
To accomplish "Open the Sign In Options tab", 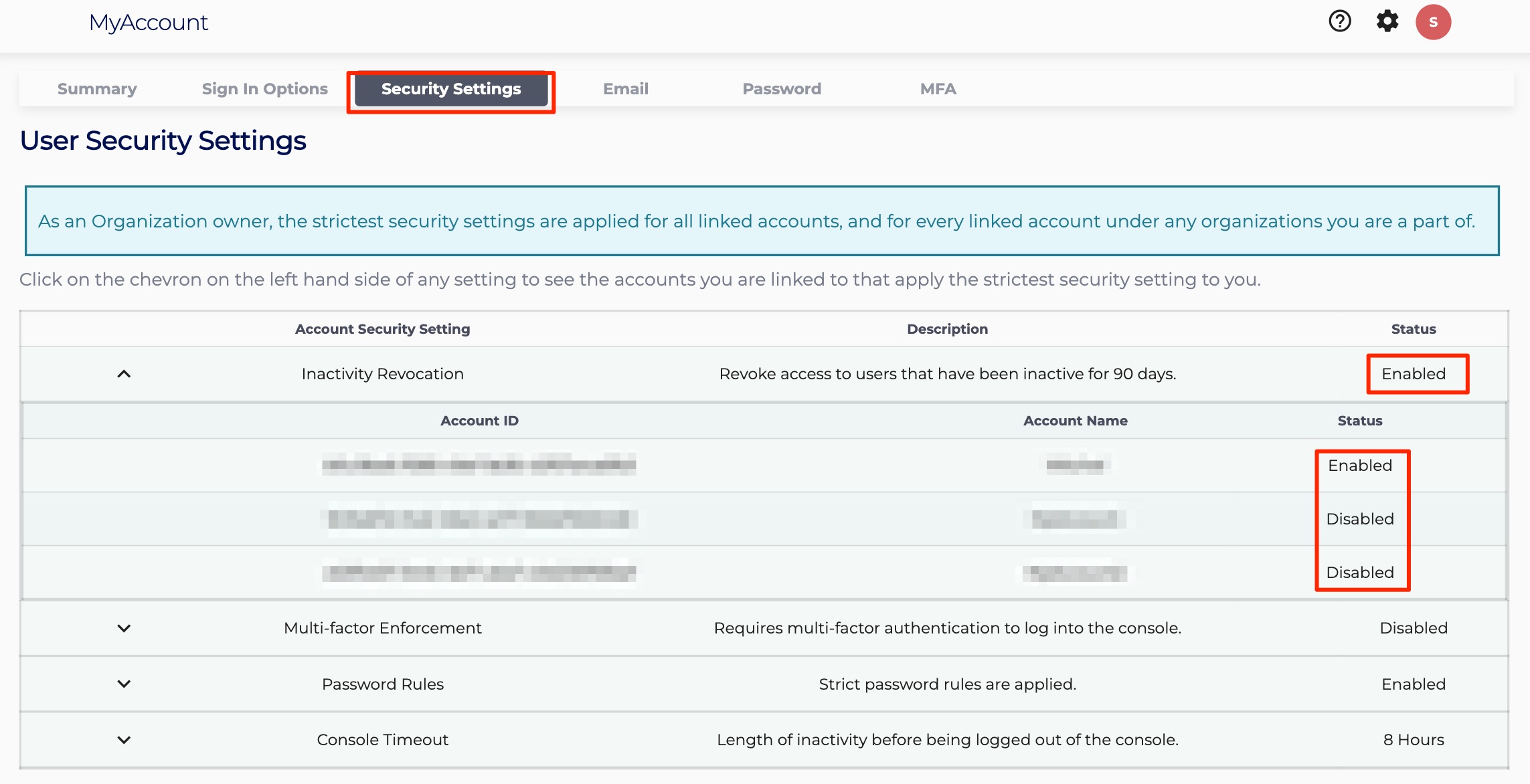I will [x=264, y=89].
